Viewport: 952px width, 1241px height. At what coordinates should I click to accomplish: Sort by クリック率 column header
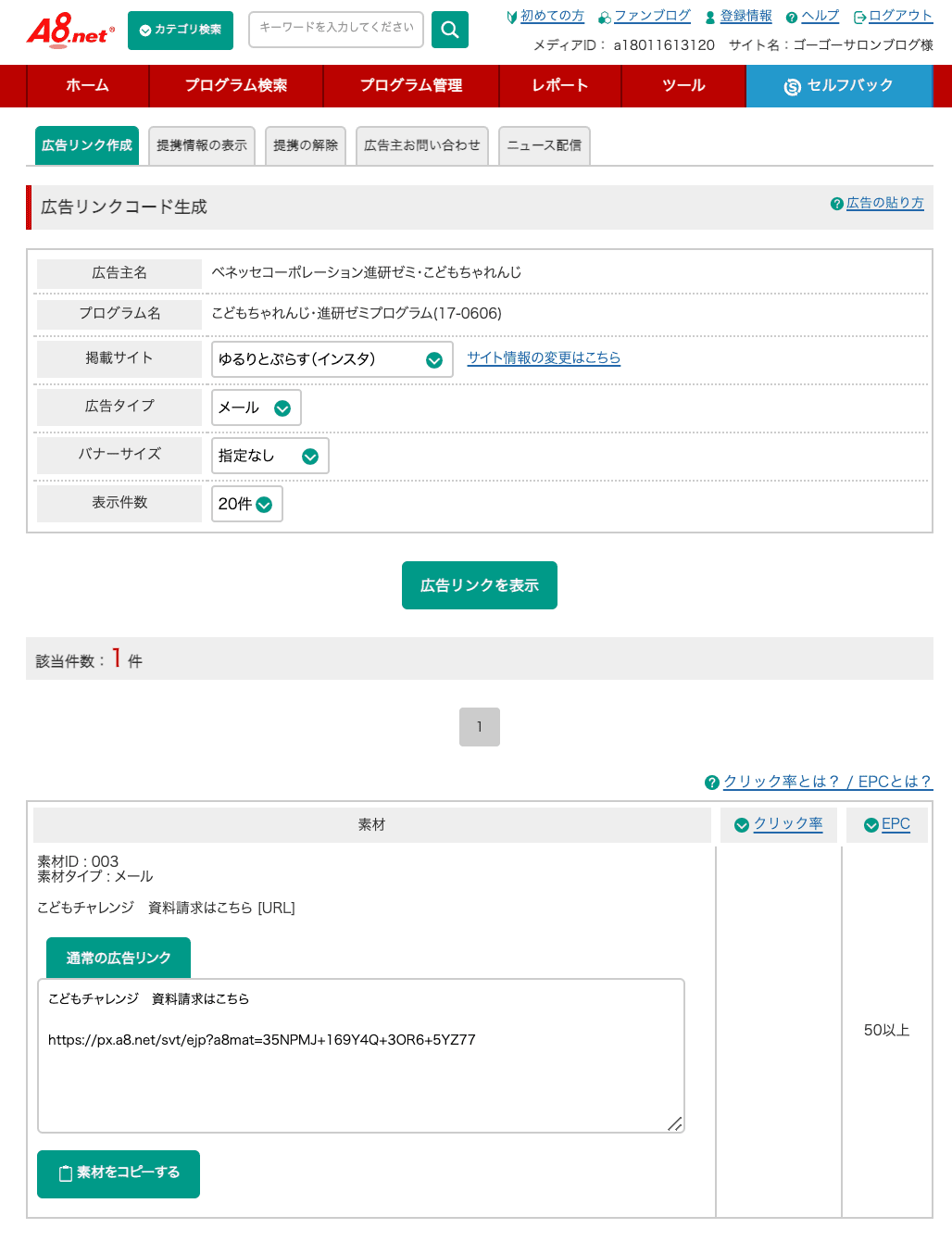pyautogui.click(x=787, y=824)
